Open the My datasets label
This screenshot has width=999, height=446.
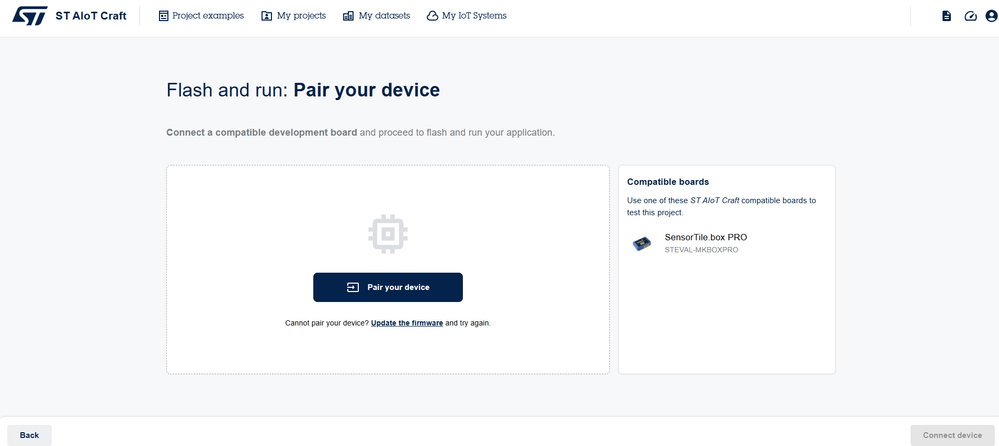(x=384, y=16)
